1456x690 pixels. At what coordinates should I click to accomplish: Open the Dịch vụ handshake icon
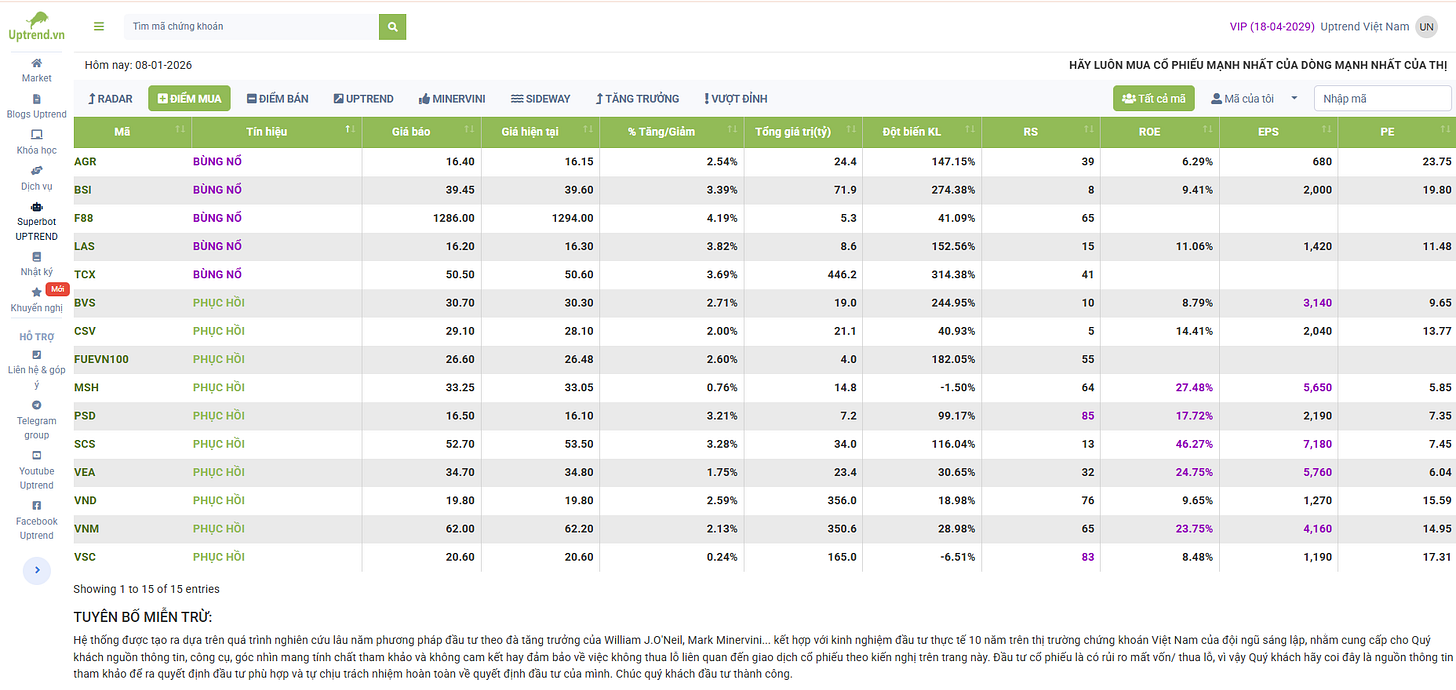pos(37,170)
